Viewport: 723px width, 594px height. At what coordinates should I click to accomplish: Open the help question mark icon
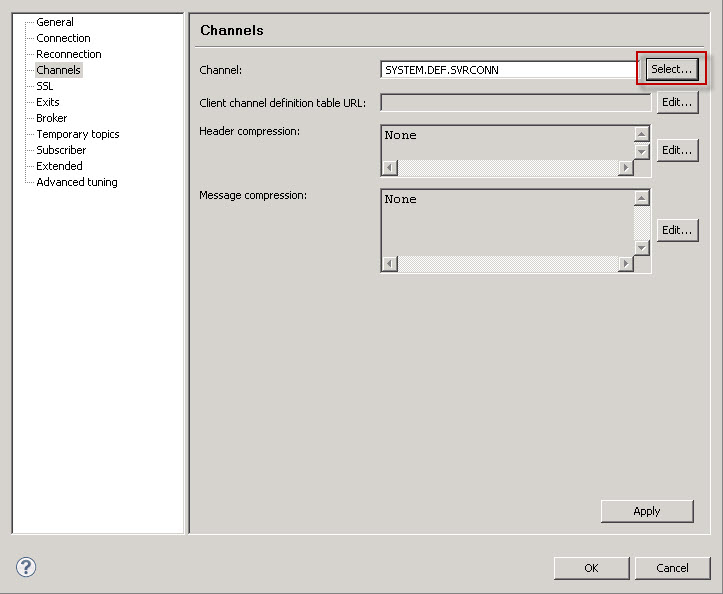click(x=26, y=567)
